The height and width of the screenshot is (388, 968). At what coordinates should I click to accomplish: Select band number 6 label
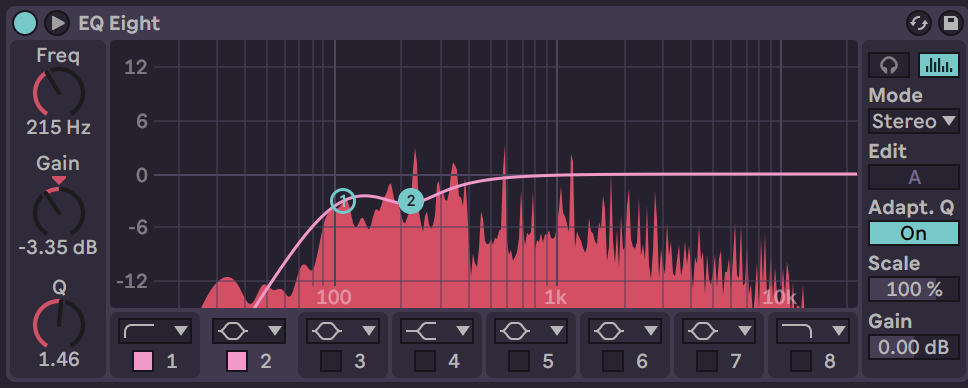[x=642, y=361]
